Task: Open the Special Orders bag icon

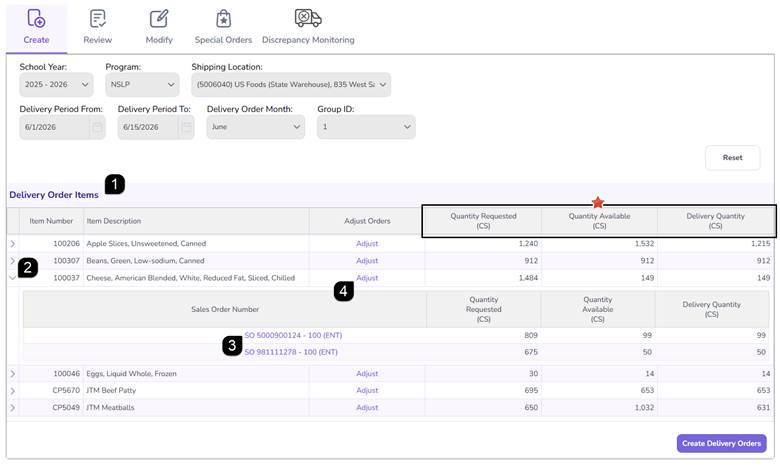Action: (223, 19)
